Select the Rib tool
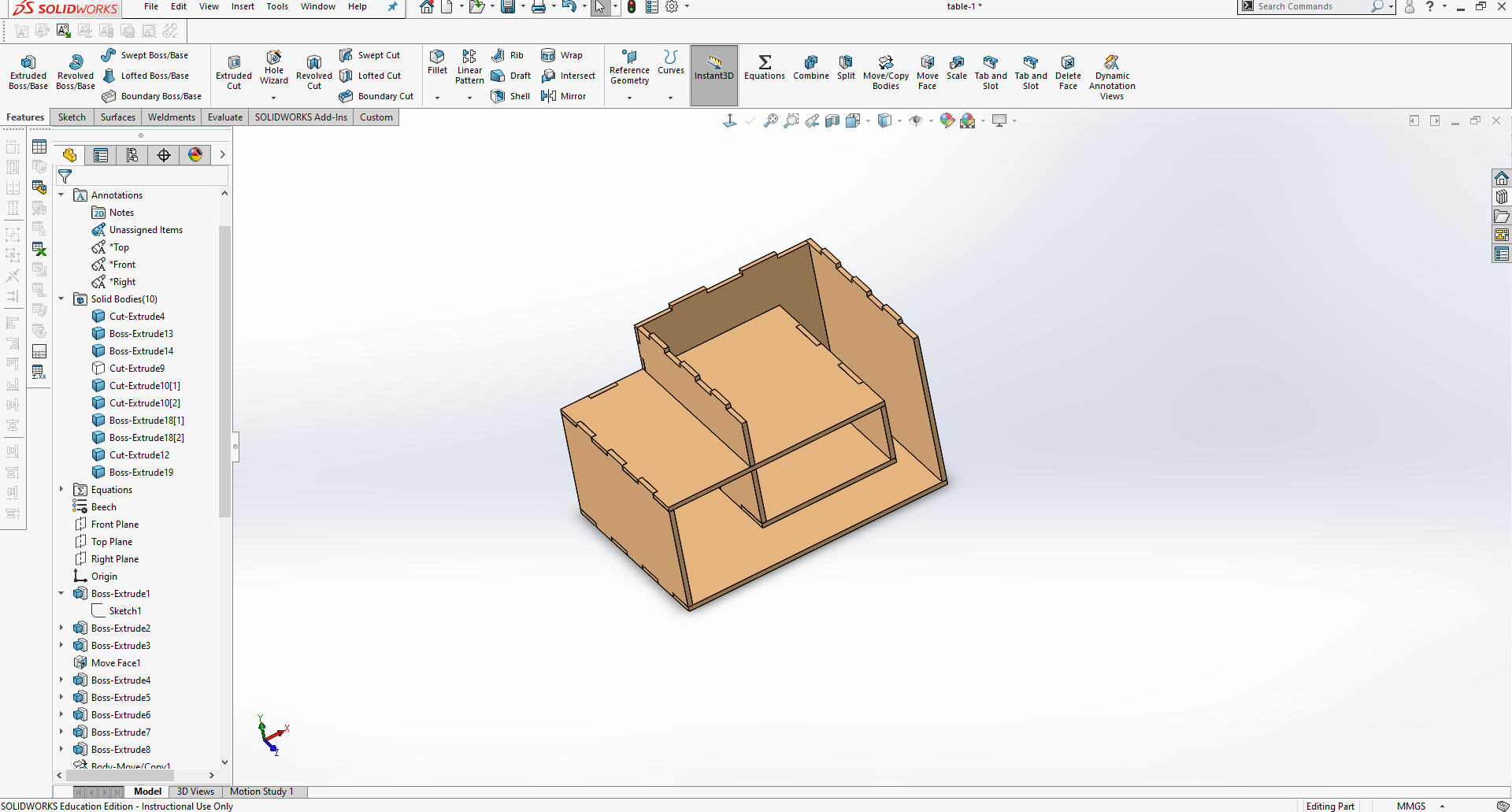This screenshot has width=1512, height=812. [508, 55]
